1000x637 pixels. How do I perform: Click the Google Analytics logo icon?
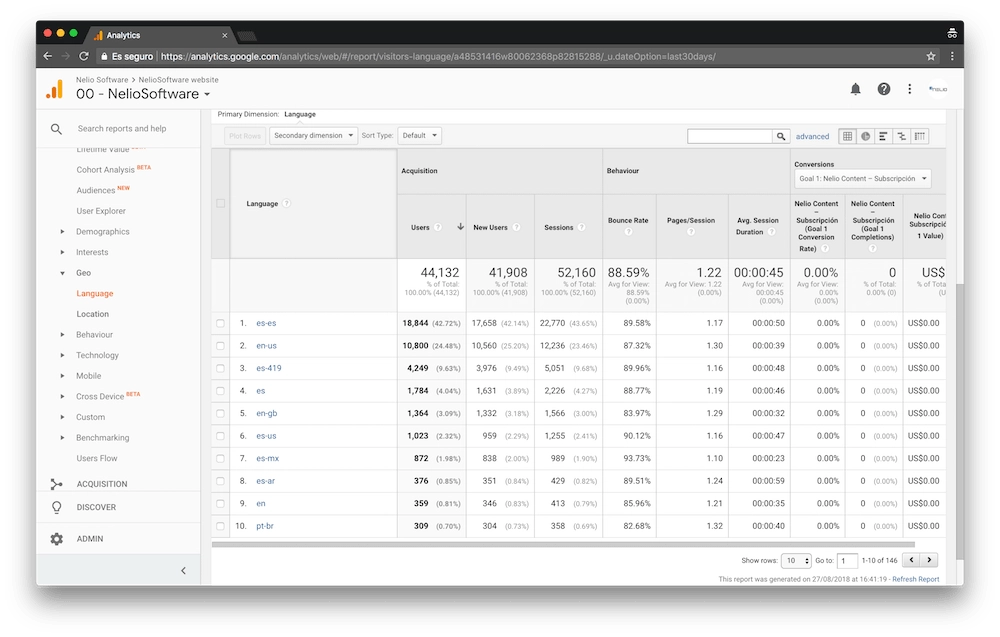pos(55,89)
